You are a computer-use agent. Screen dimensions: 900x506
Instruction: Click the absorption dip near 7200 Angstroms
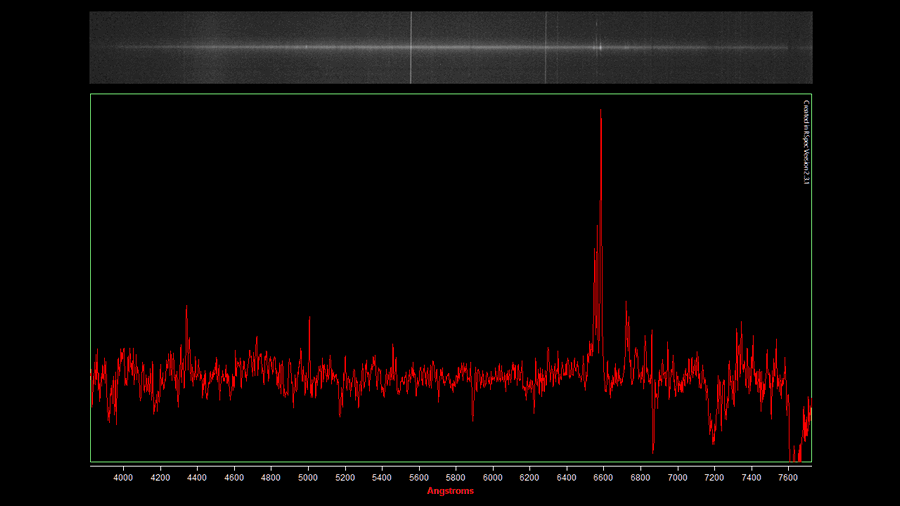[x=713, y=440]
